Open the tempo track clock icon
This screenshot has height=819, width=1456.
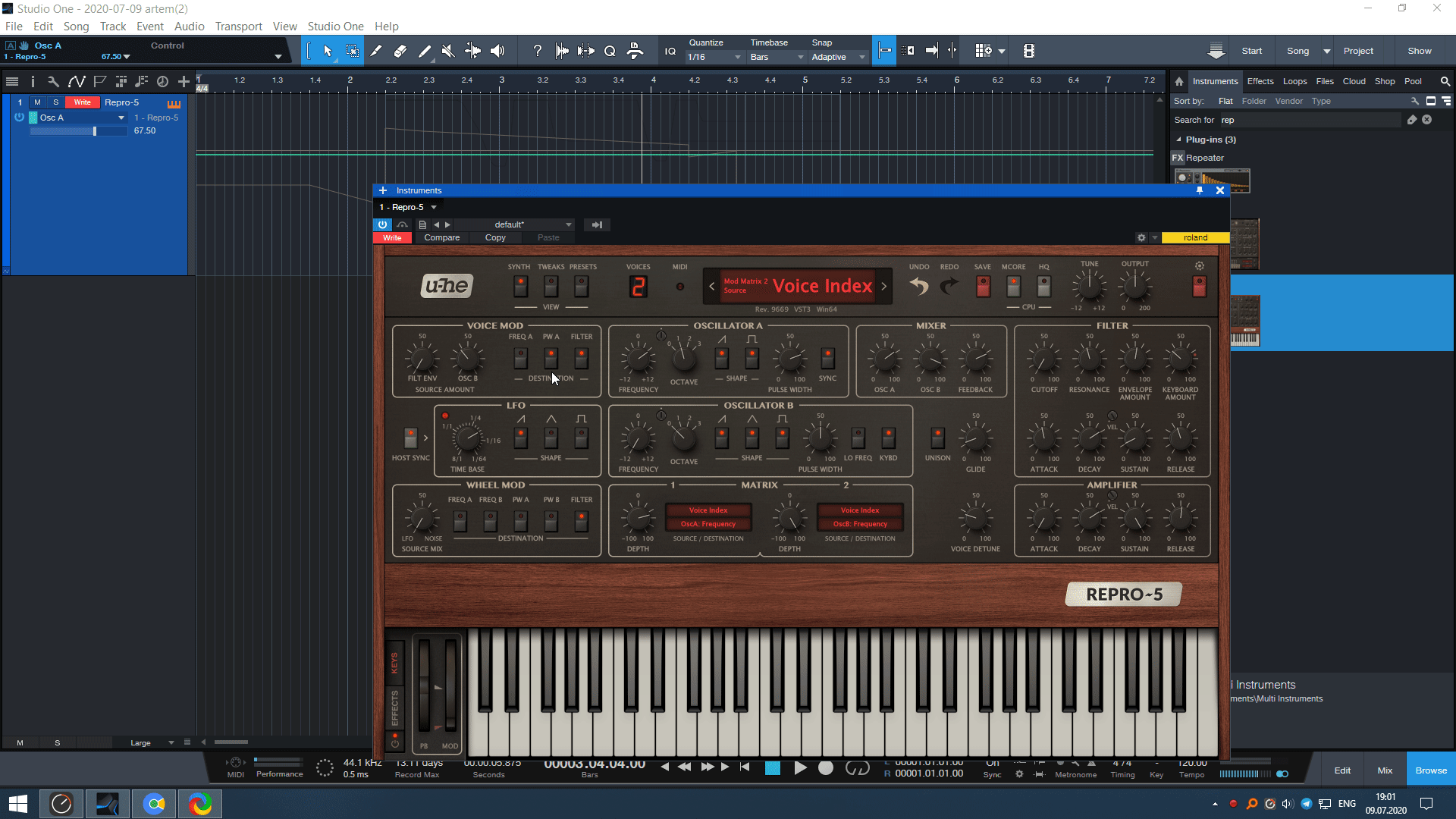(x=162, y=81)
